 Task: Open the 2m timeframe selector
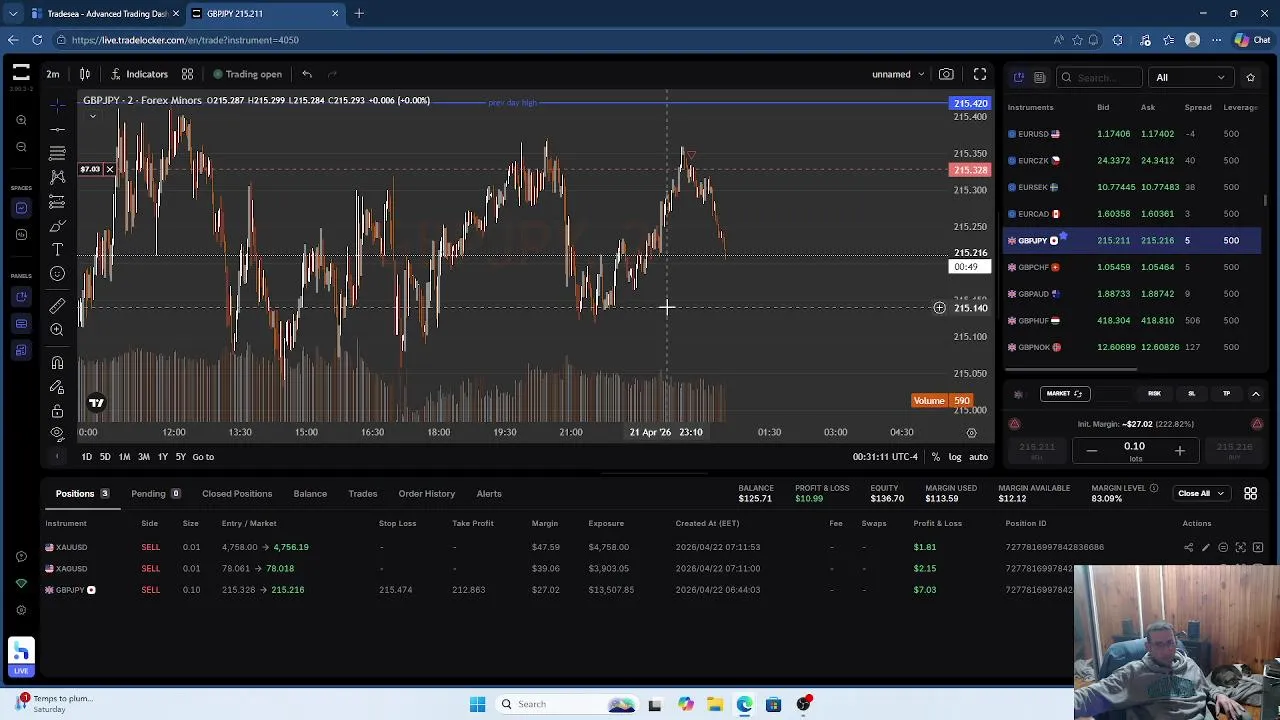[x=53, y=74]
